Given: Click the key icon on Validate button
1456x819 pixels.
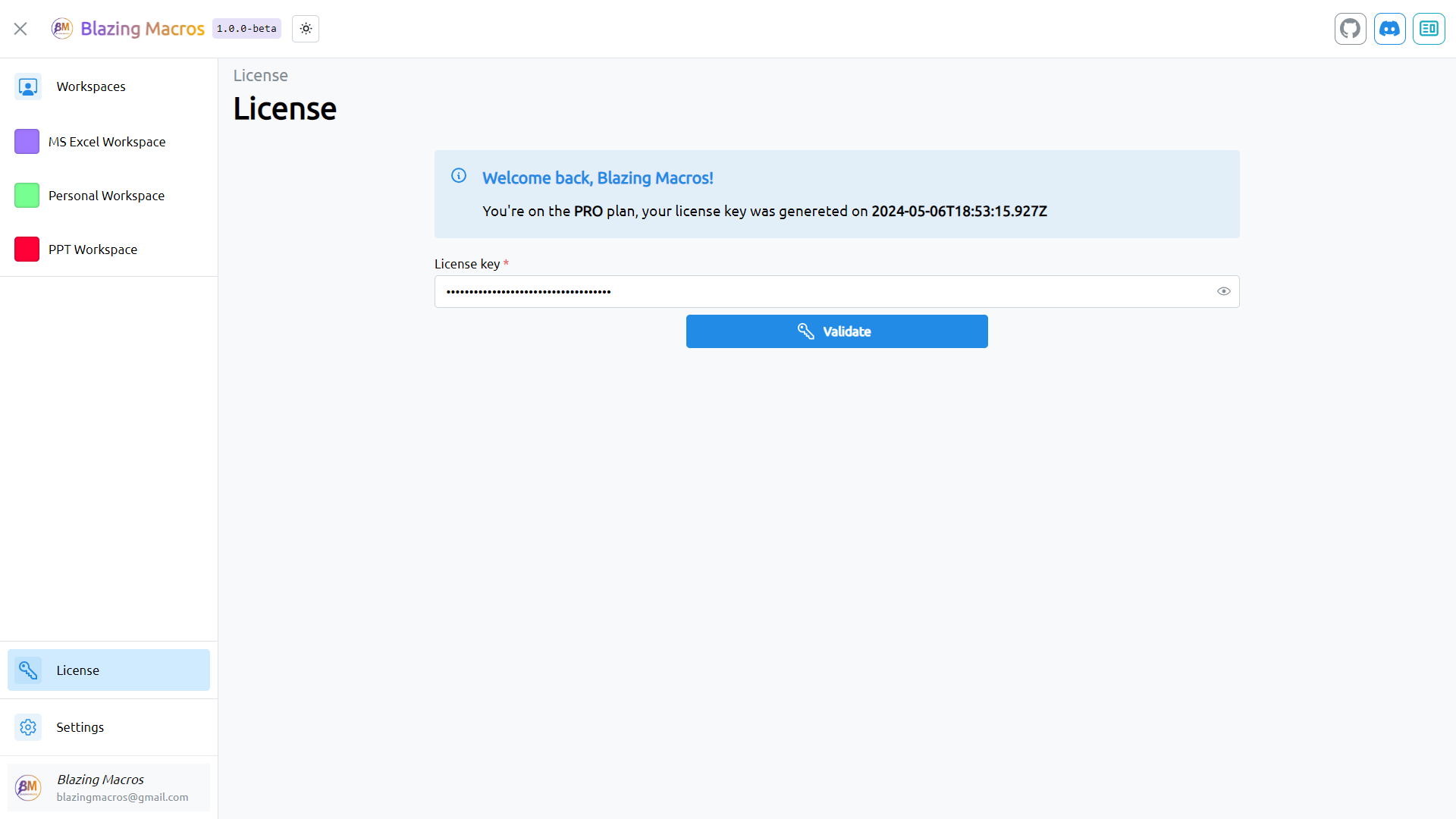Looking at the screenshot, I should coord(805,331).
